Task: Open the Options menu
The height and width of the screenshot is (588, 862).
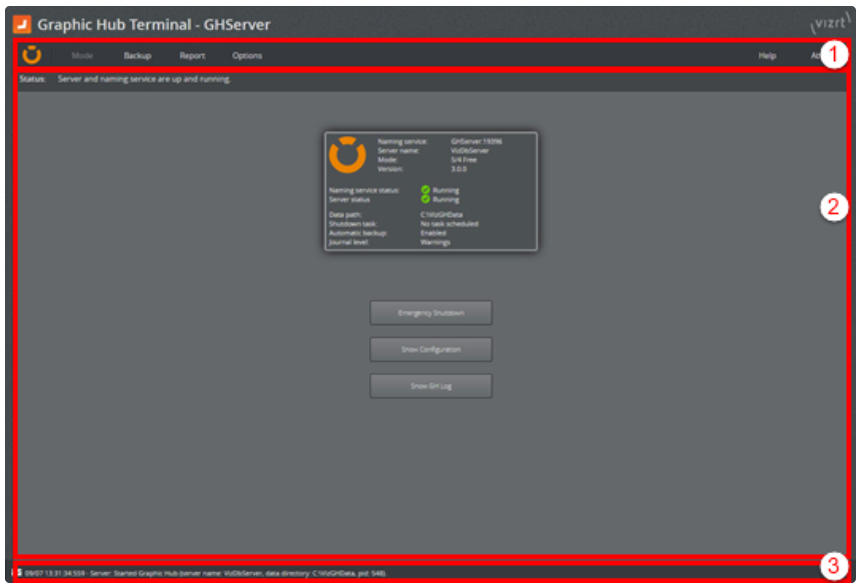Action: 247,56
